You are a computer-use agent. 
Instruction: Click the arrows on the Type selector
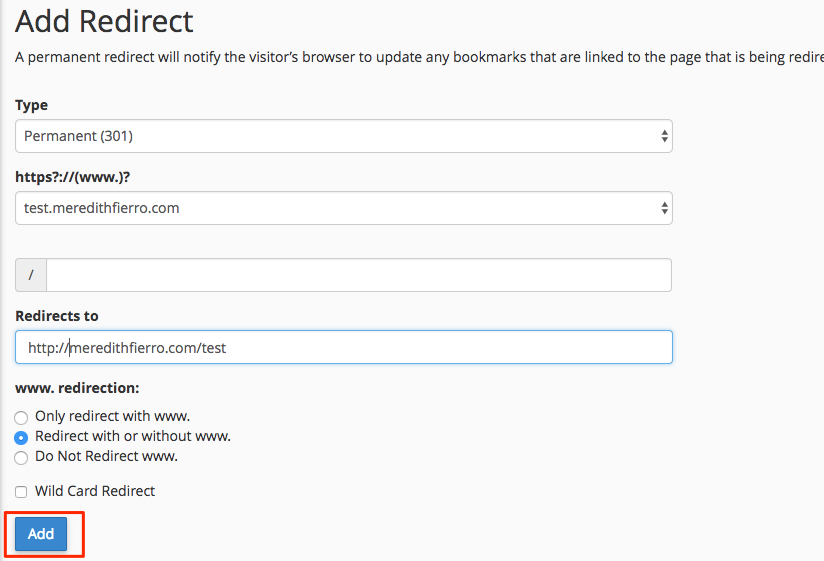[664, 136]
